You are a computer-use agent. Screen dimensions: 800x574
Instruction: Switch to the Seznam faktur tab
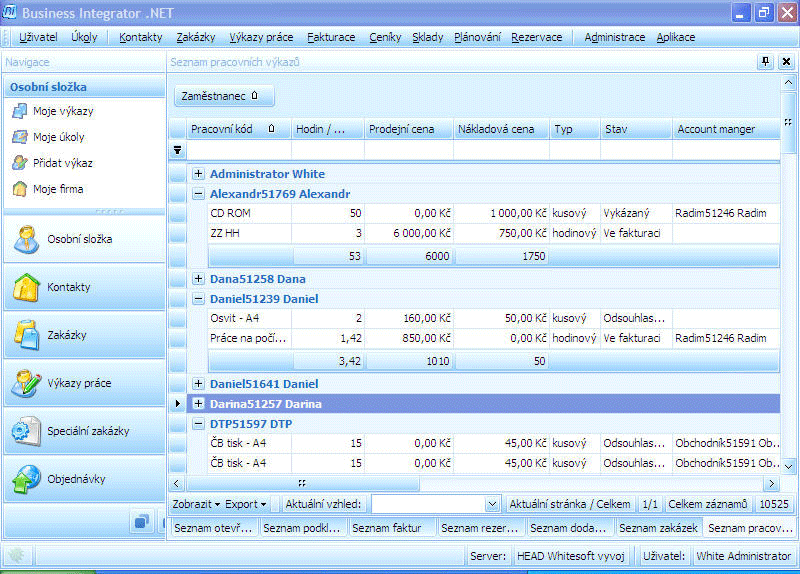392,528
